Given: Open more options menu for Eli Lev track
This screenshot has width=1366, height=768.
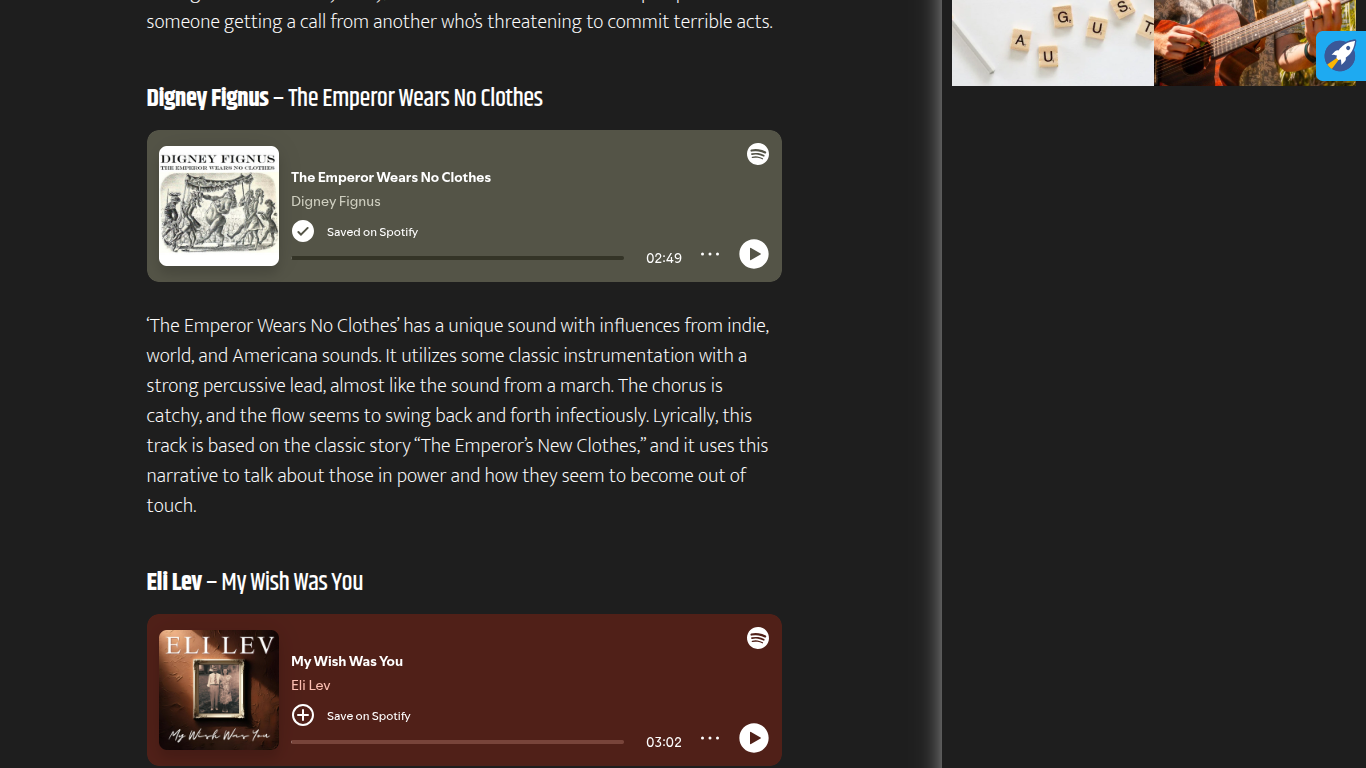Looking at the screenshot, I should point(710,738).
